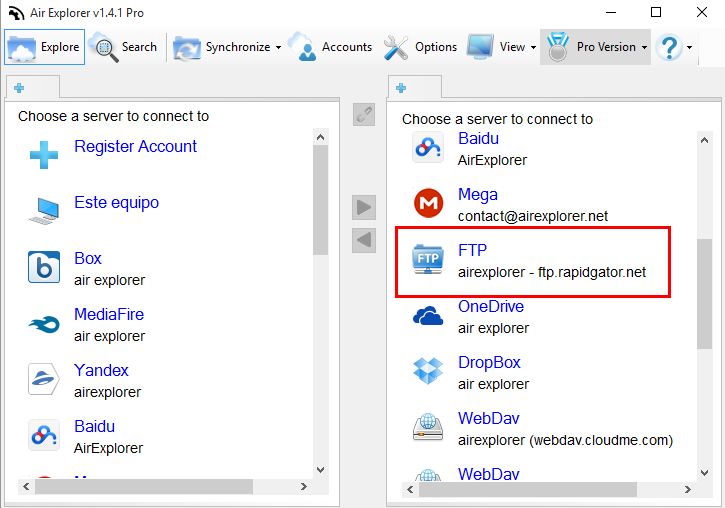Click left pane scroll right arrow
The image size is (725, 508).
[x=304, y=486]
